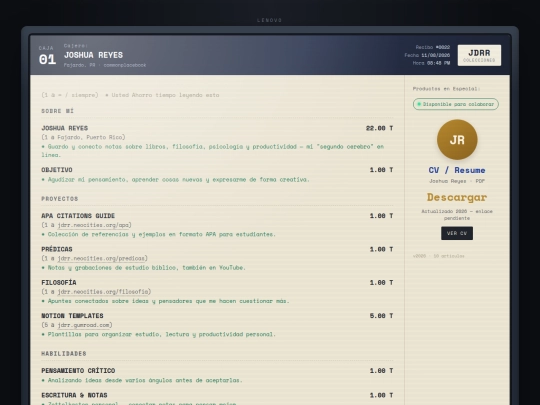Click the Actualizado 2026 enlace pendiente note
The height and width of the screenshot is (405, 540).
(x=457, y=215)
